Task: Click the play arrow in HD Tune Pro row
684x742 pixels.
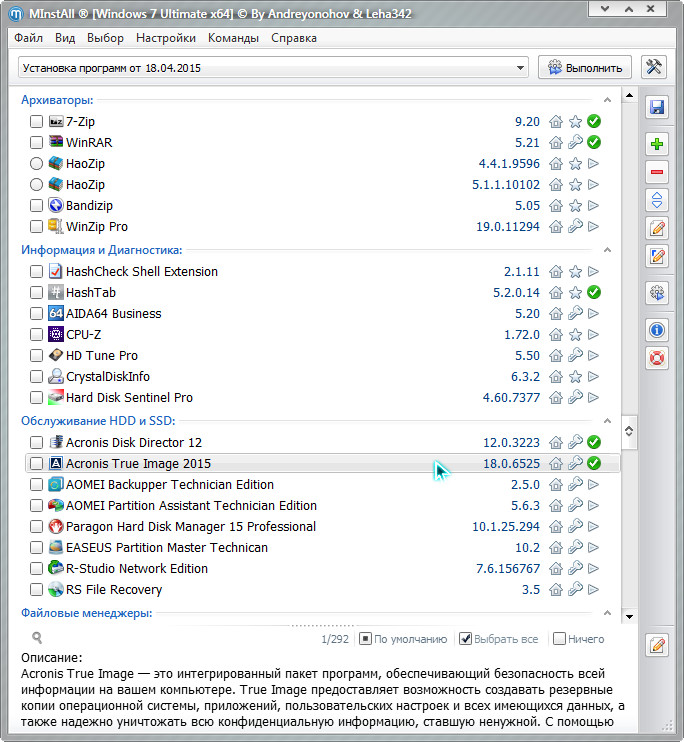Action: 593,355
